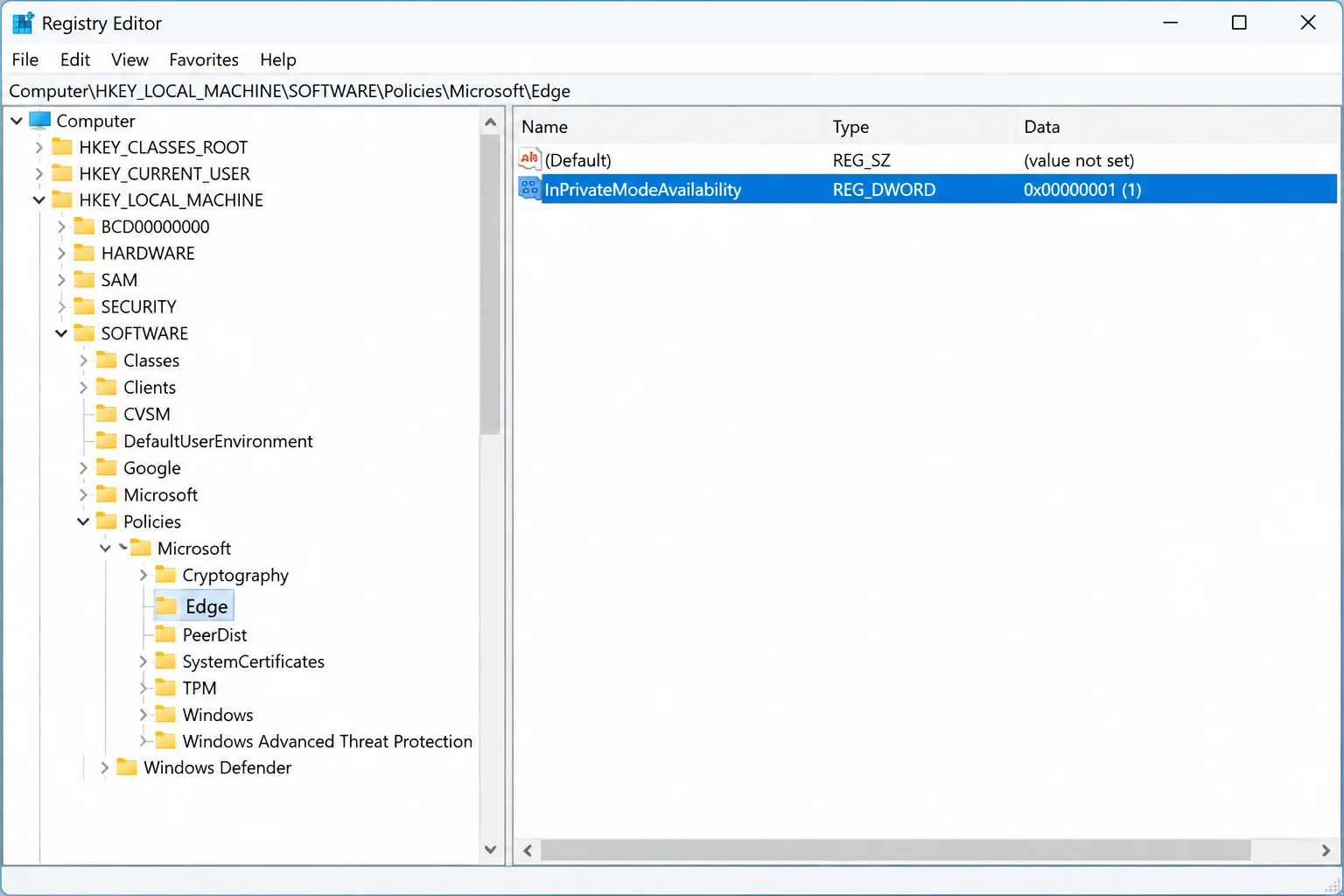Expand the BCD00000000 key
This screenshot has width=1344, height=896.
pyautogui.click(x=61, y=227)
